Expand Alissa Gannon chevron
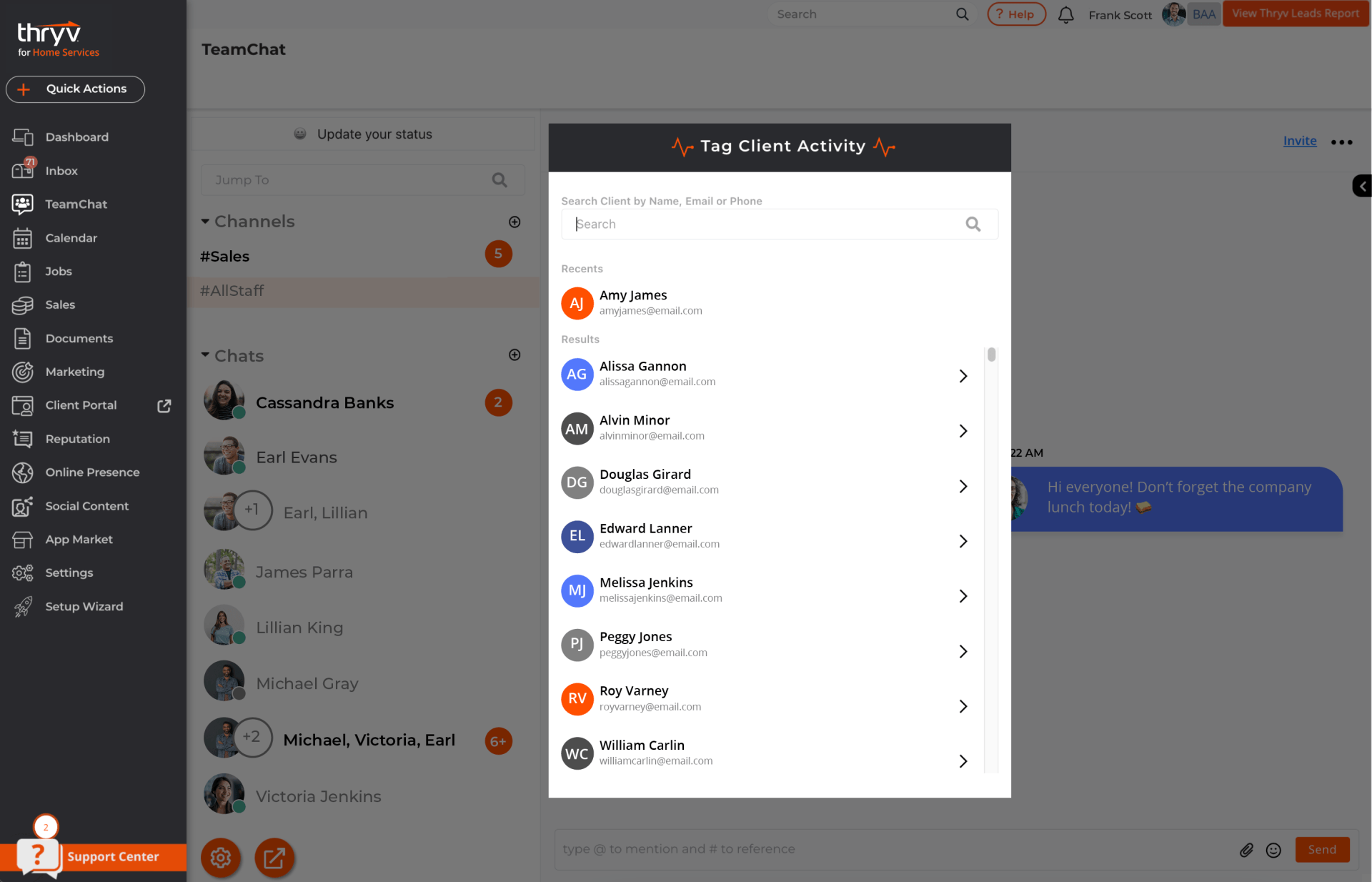The image size is (1372, 882). click(963, 376)
